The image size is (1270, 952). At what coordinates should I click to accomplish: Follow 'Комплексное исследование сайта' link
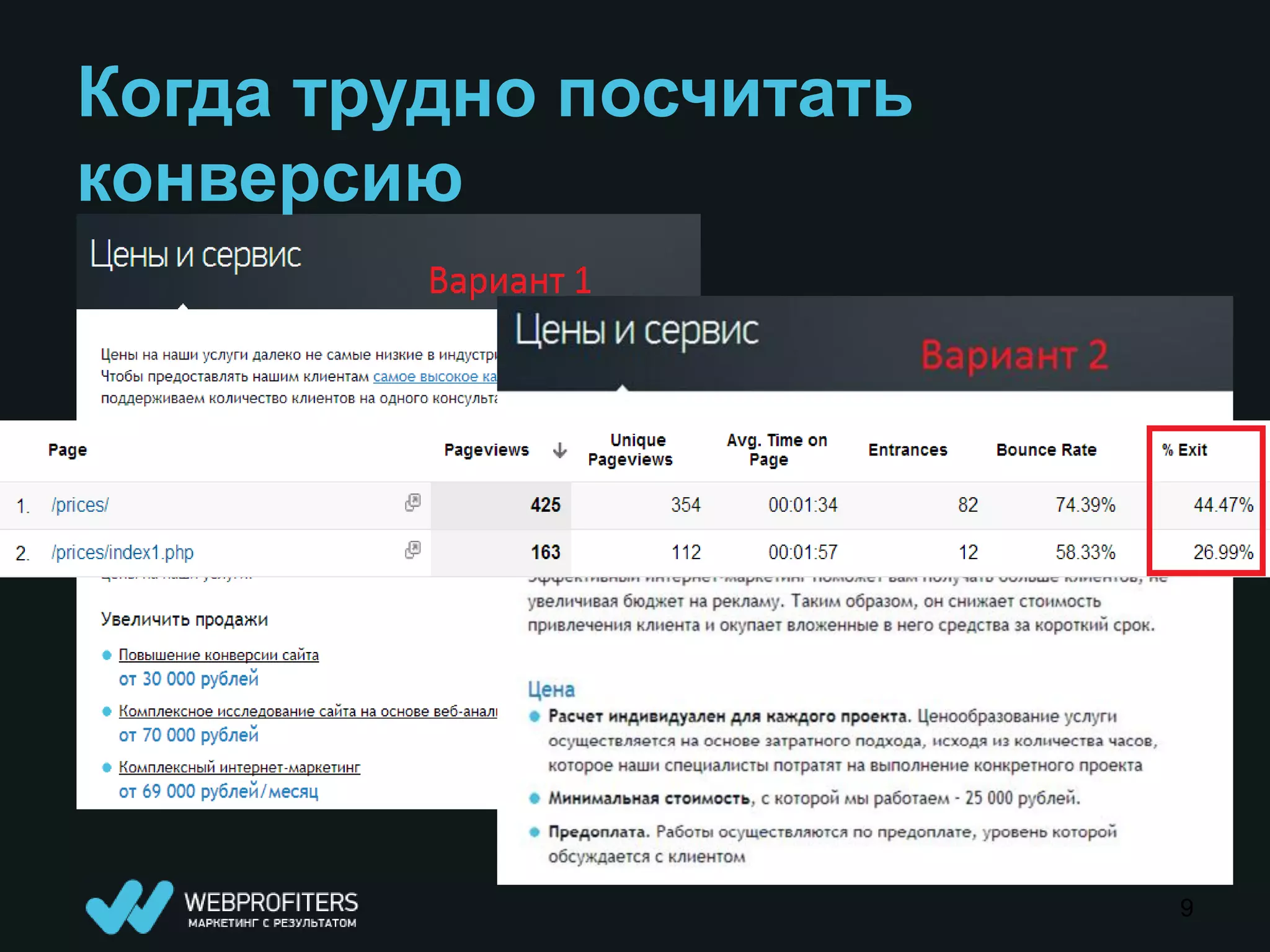308,712
